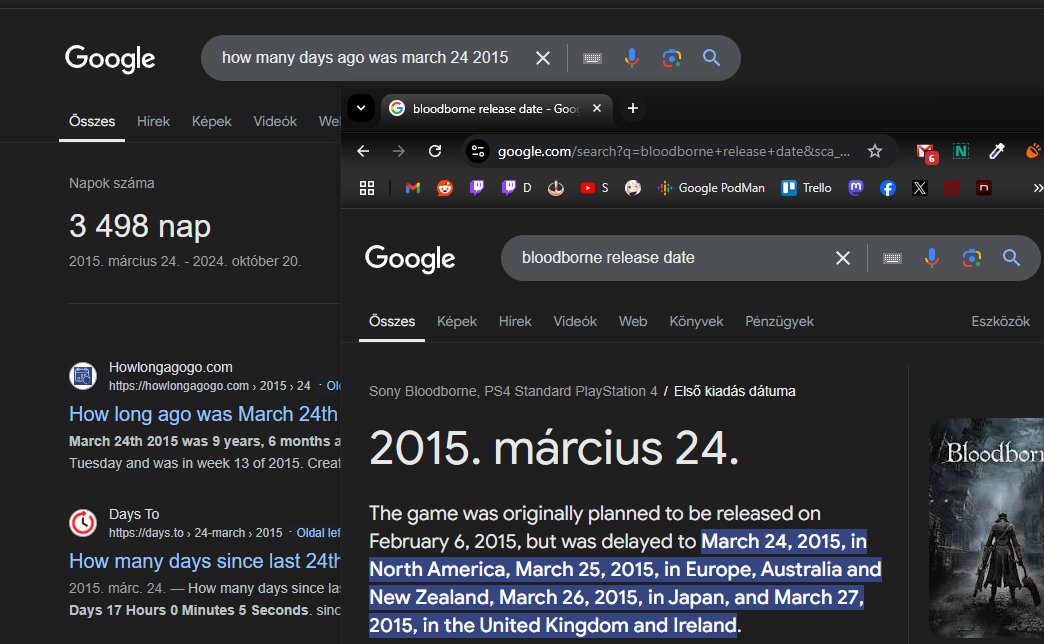Start voice search in bloodborne window

(x=931, y=258)
